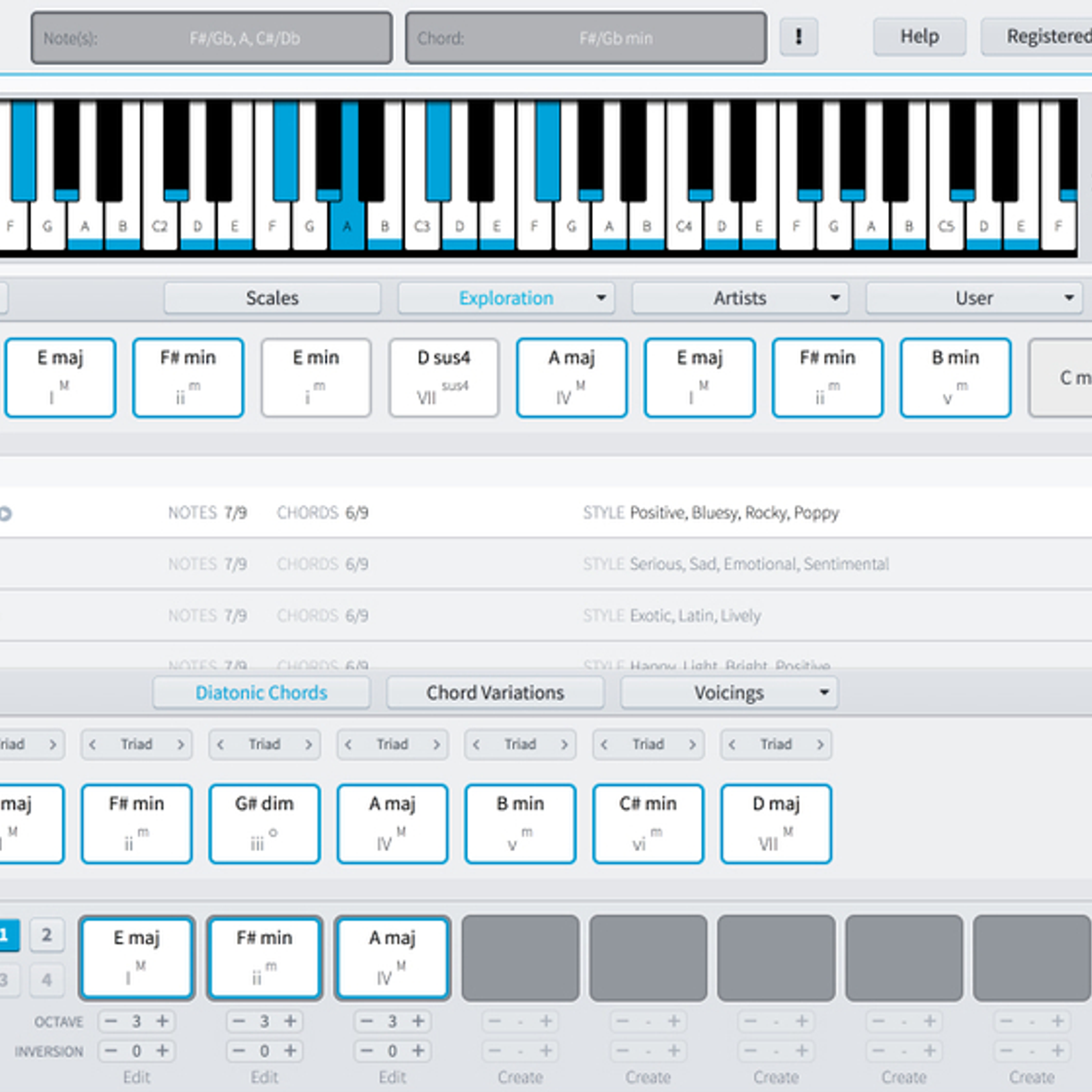Select the D maj VII diatonic chord
The width and height of the screenshot is (1092, 1092).
[776, 824]
